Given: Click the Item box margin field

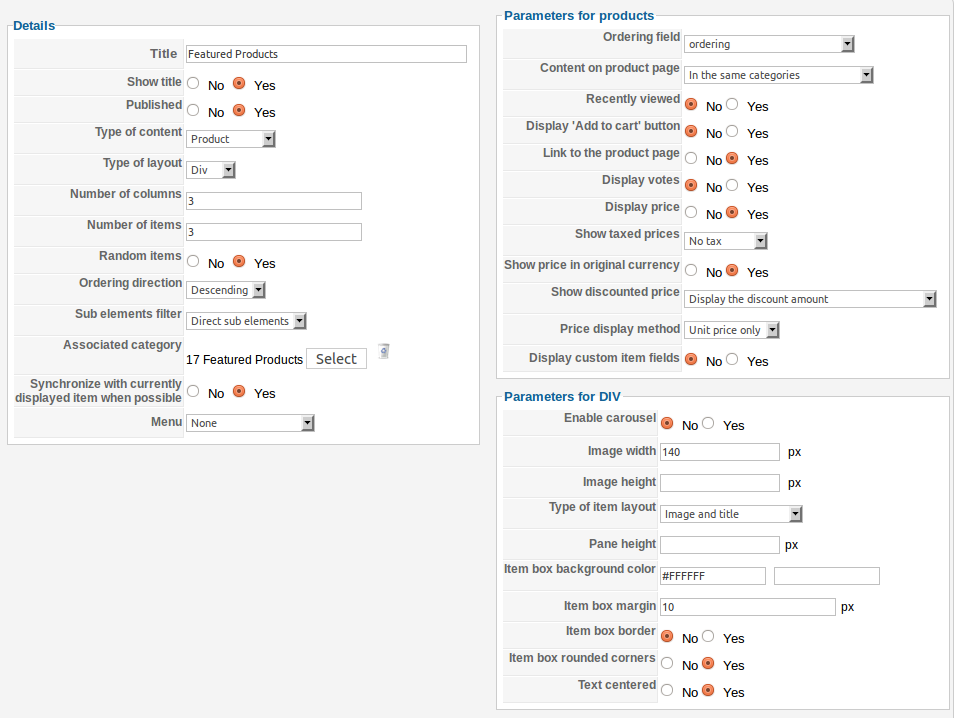Looking at the screenshot, I should click(747, 607).
